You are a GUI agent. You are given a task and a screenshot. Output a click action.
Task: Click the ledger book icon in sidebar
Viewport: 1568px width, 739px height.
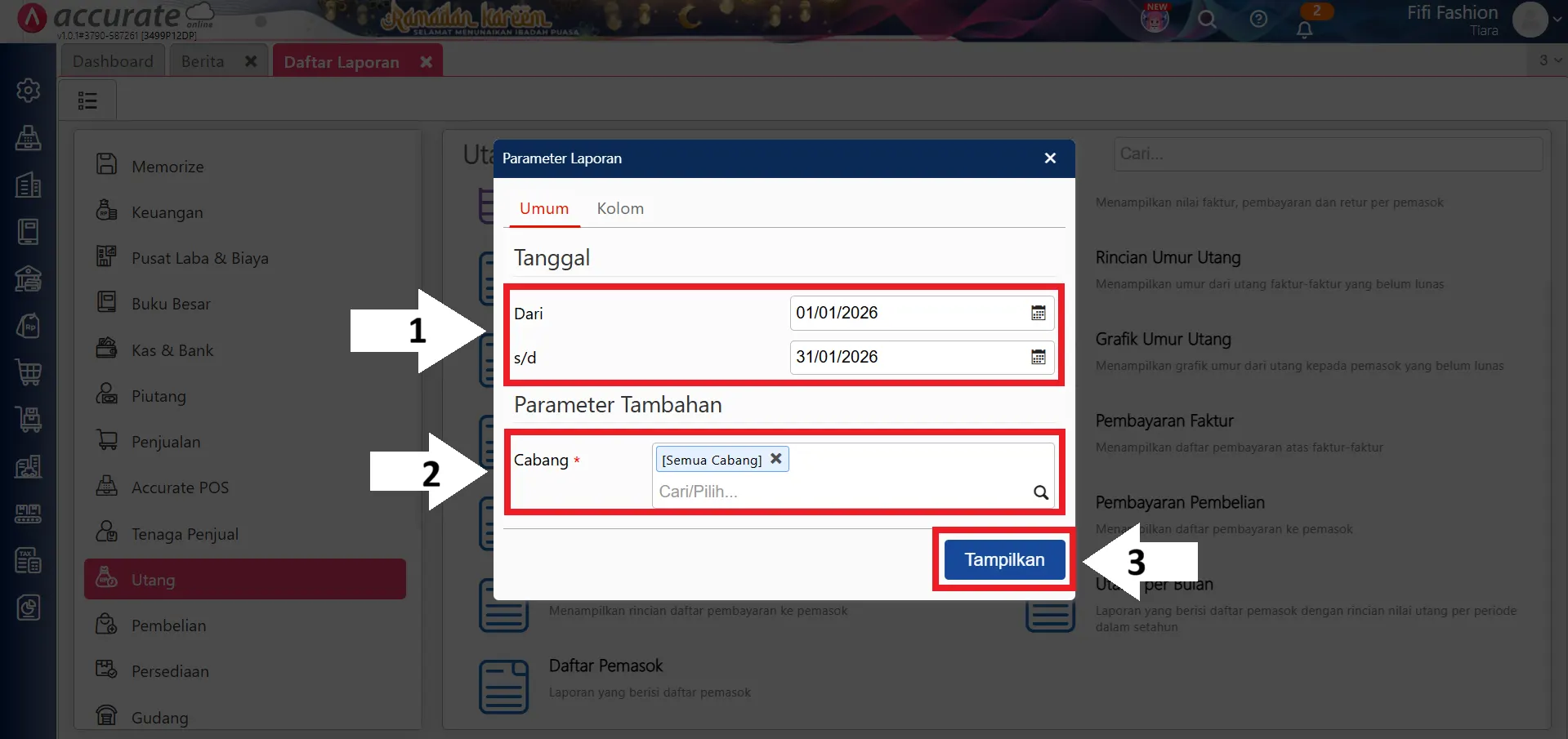[29, 231]
